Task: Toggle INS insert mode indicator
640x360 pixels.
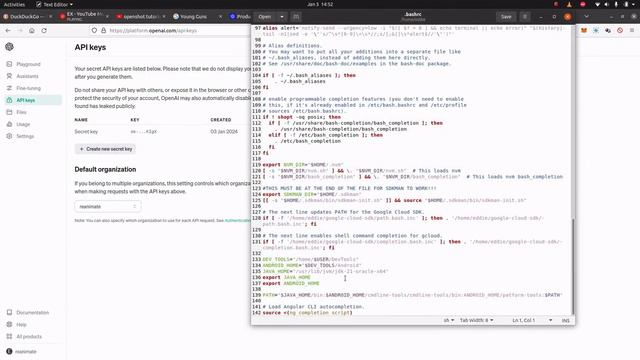Action: coord(565,320)
